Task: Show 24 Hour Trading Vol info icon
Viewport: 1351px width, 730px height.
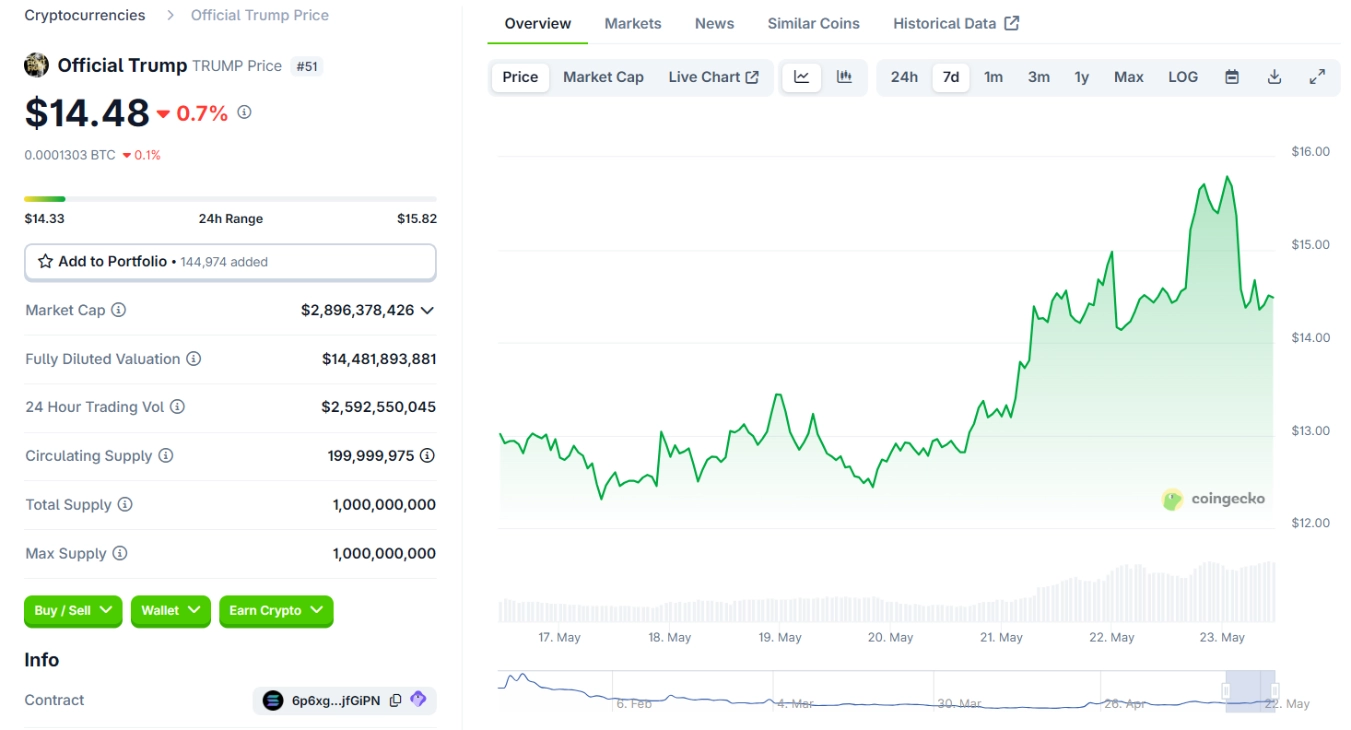Action: (x=177, y=407)
